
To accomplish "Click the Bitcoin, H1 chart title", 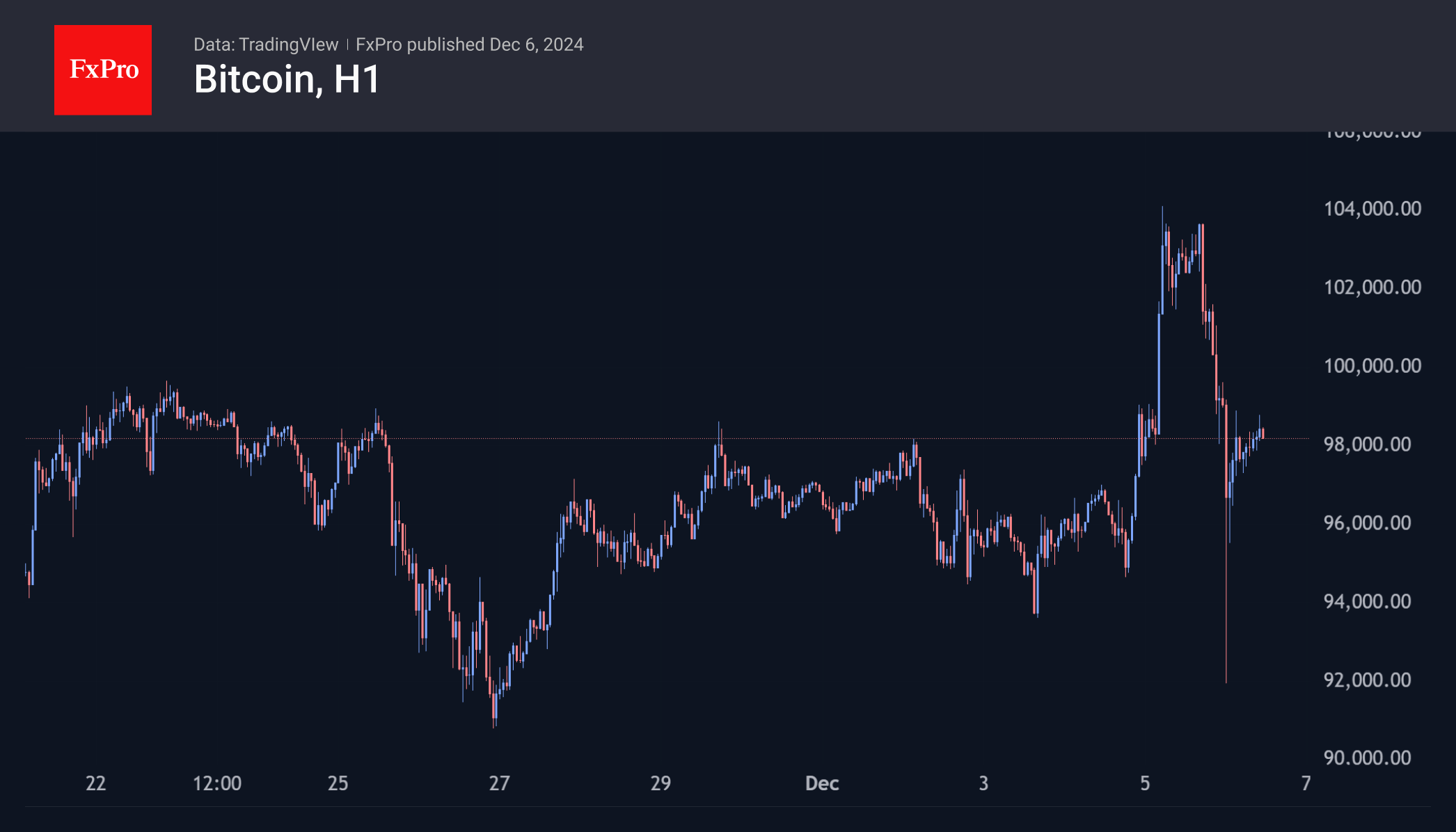I will (287, 79).
